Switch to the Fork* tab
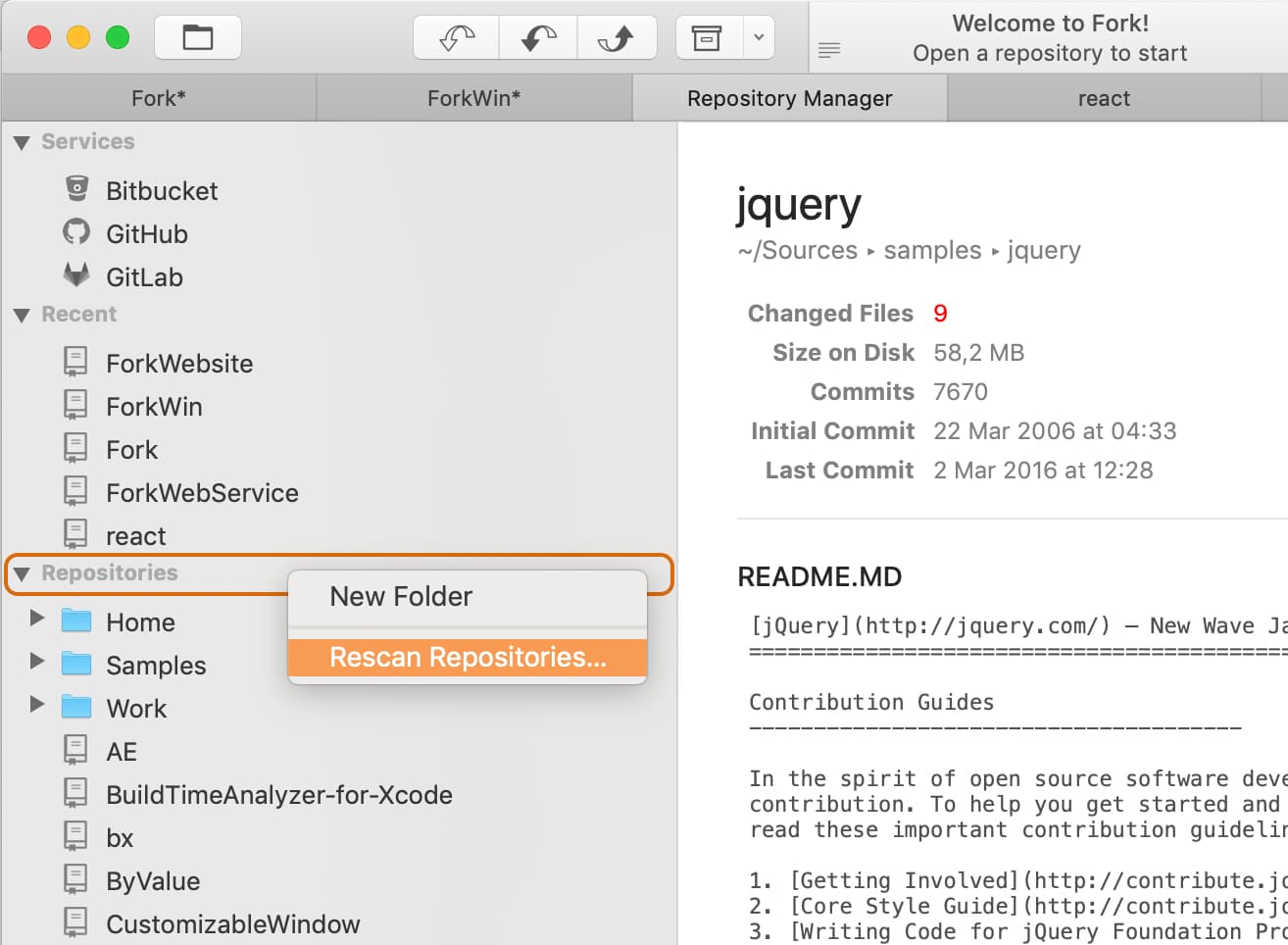Viewport: 1288px width, 945px height. (x=159, y=98)
